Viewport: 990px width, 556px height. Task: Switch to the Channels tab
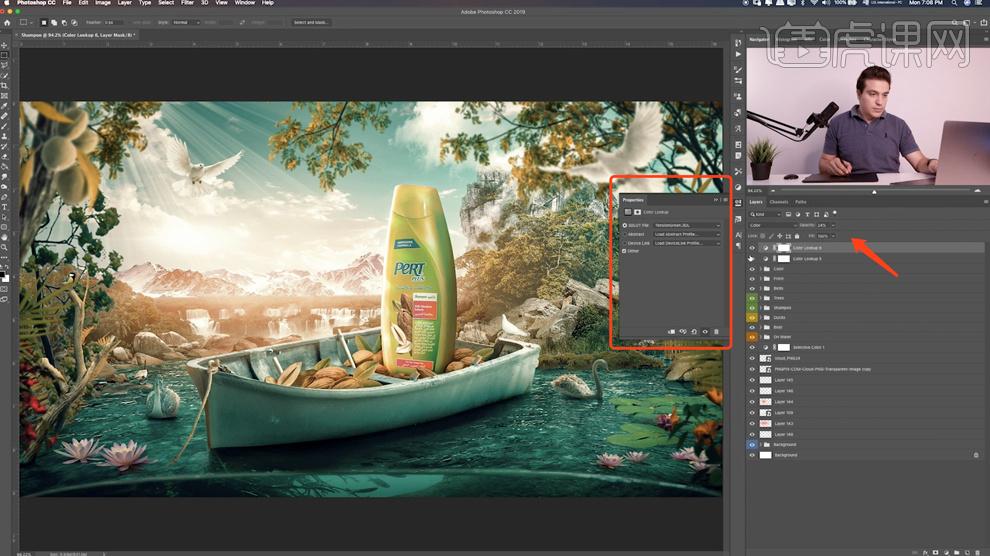[x=778, y=202]
